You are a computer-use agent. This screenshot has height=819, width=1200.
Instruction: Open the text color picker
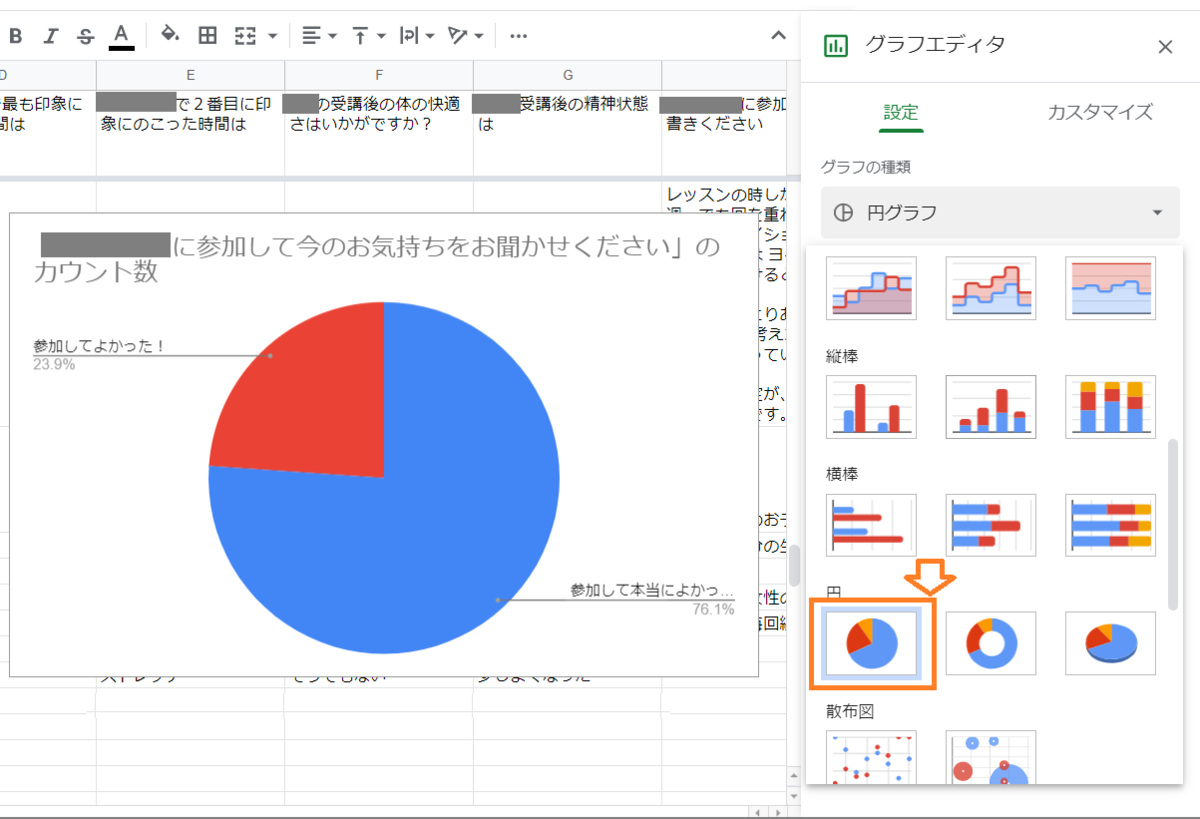pyautogui.click(x=121, y=36)
